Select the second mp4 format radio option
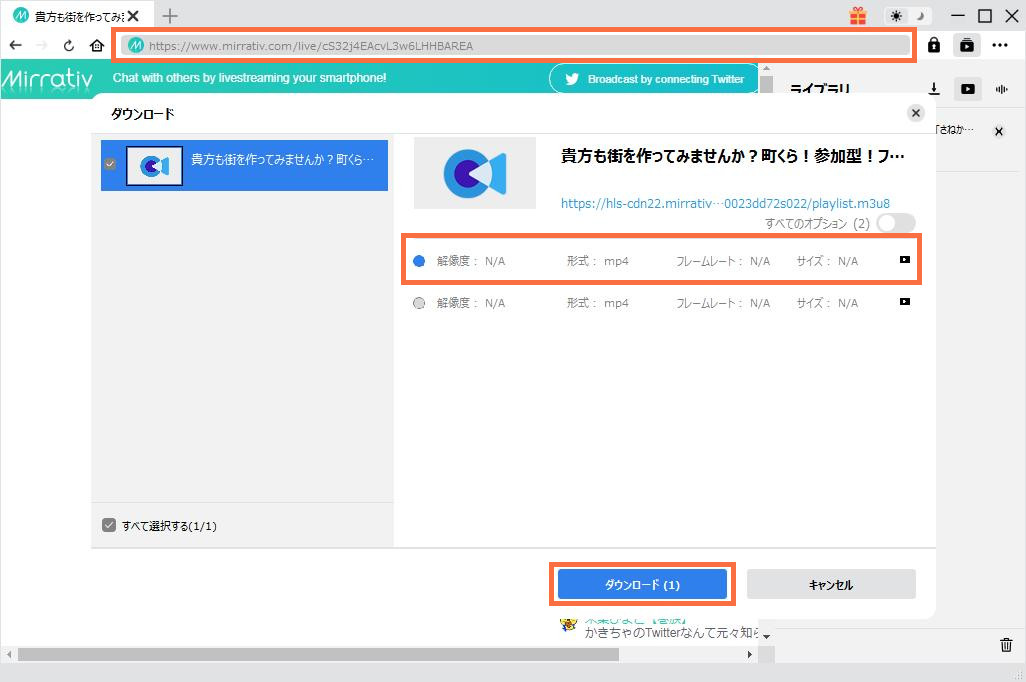 point(419,303)
